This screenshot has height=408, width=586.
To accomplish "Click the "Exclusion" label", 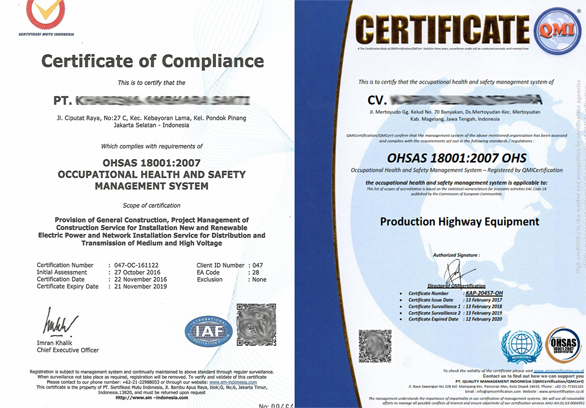I will click(210, 279).
